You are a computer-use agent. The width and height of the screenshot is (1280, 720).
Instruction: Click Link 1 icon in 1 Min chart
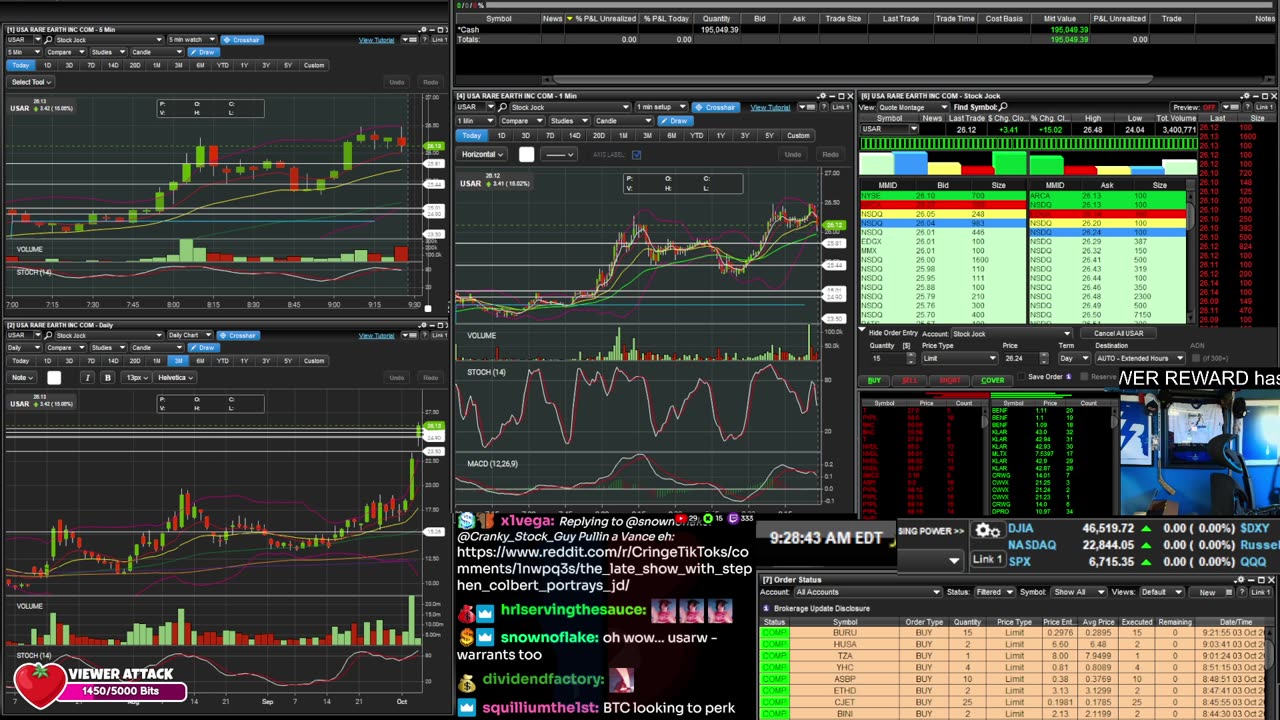click(x=841, y=107)
